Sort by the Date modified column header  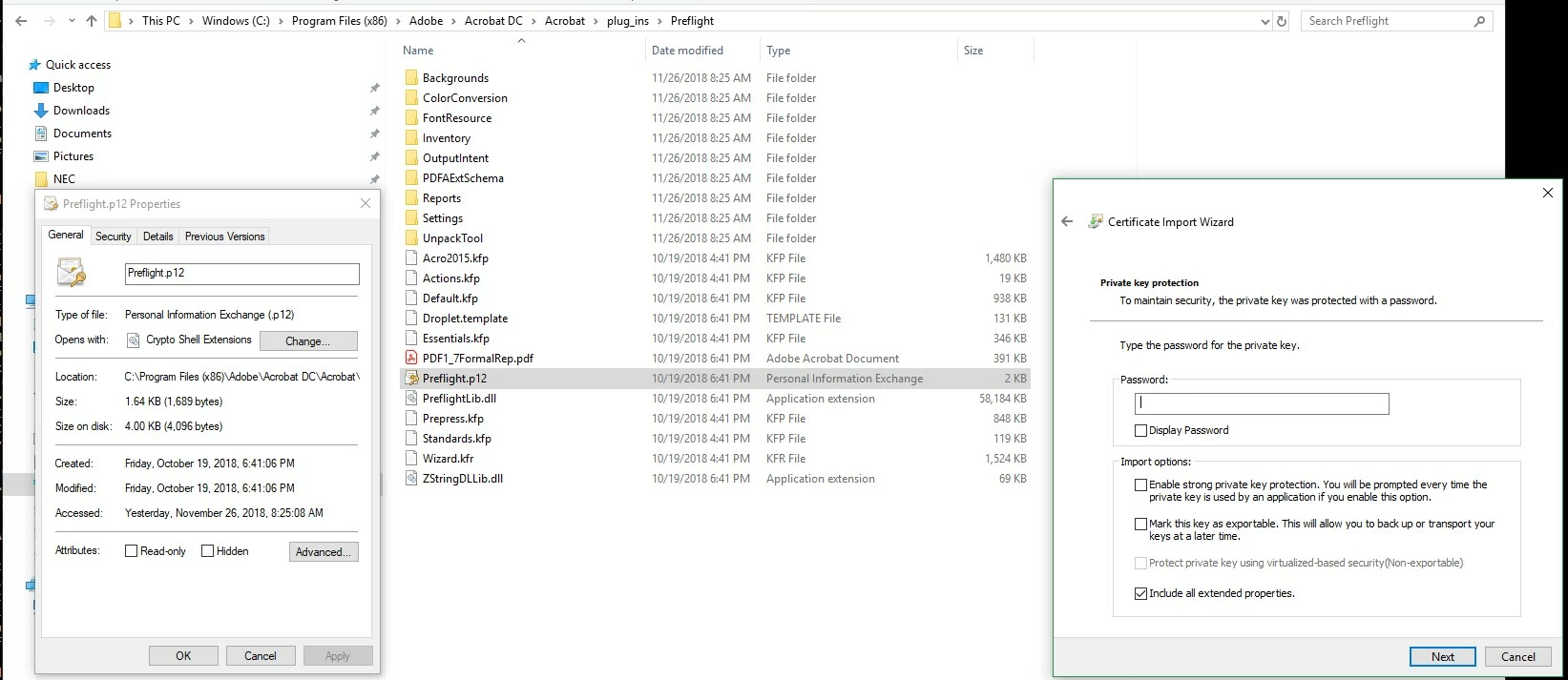pyautogui.click(x=701, y=51)
